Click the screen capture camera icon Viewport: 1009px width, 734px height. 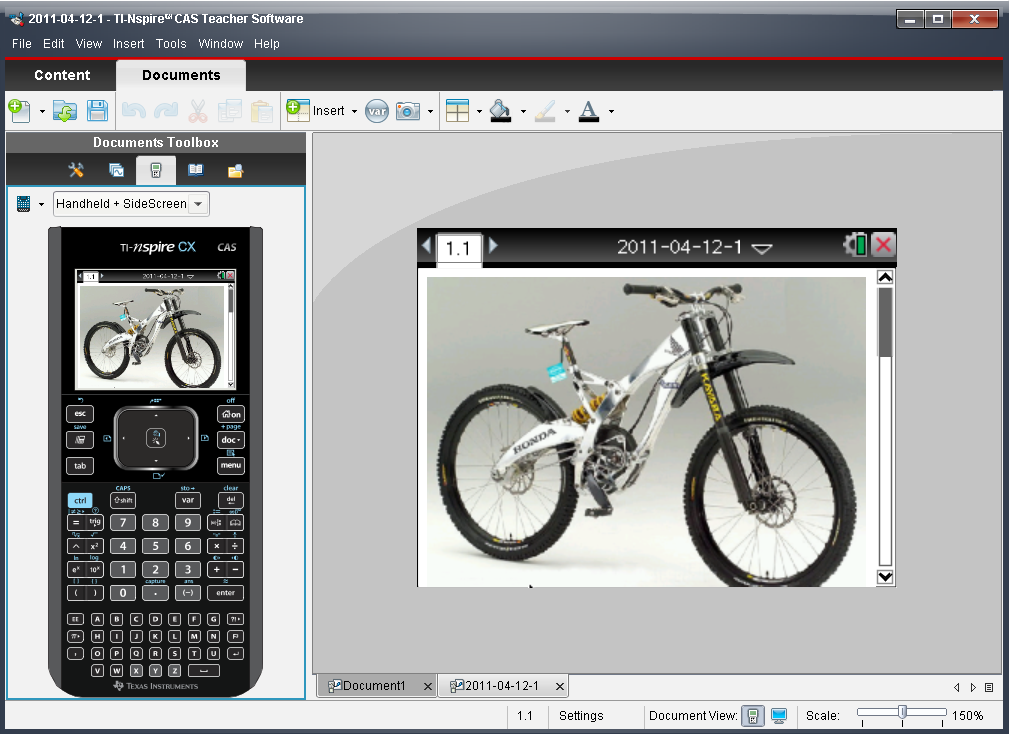(408, 111)
